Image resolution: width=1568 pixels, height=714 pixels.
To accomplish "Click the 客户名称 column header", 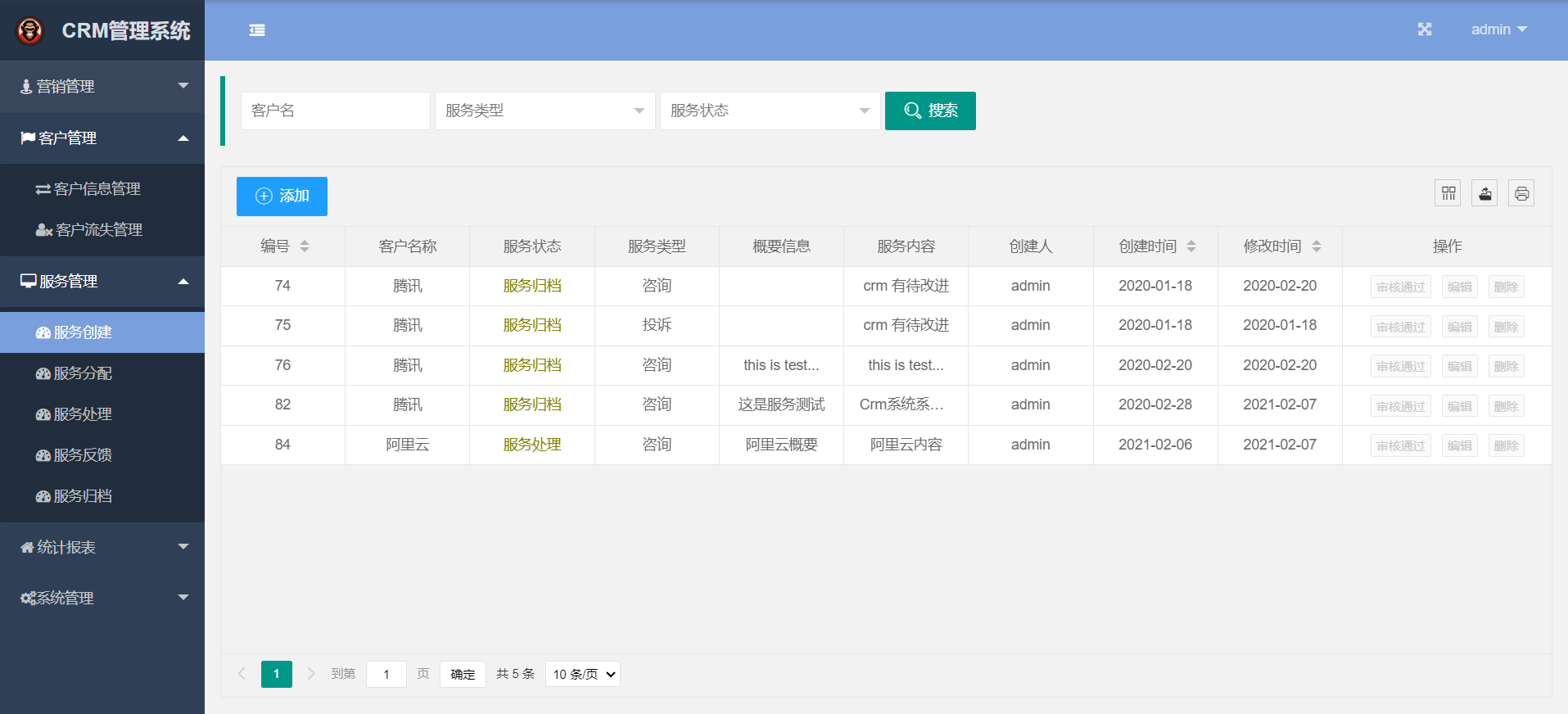I will 408,246.
